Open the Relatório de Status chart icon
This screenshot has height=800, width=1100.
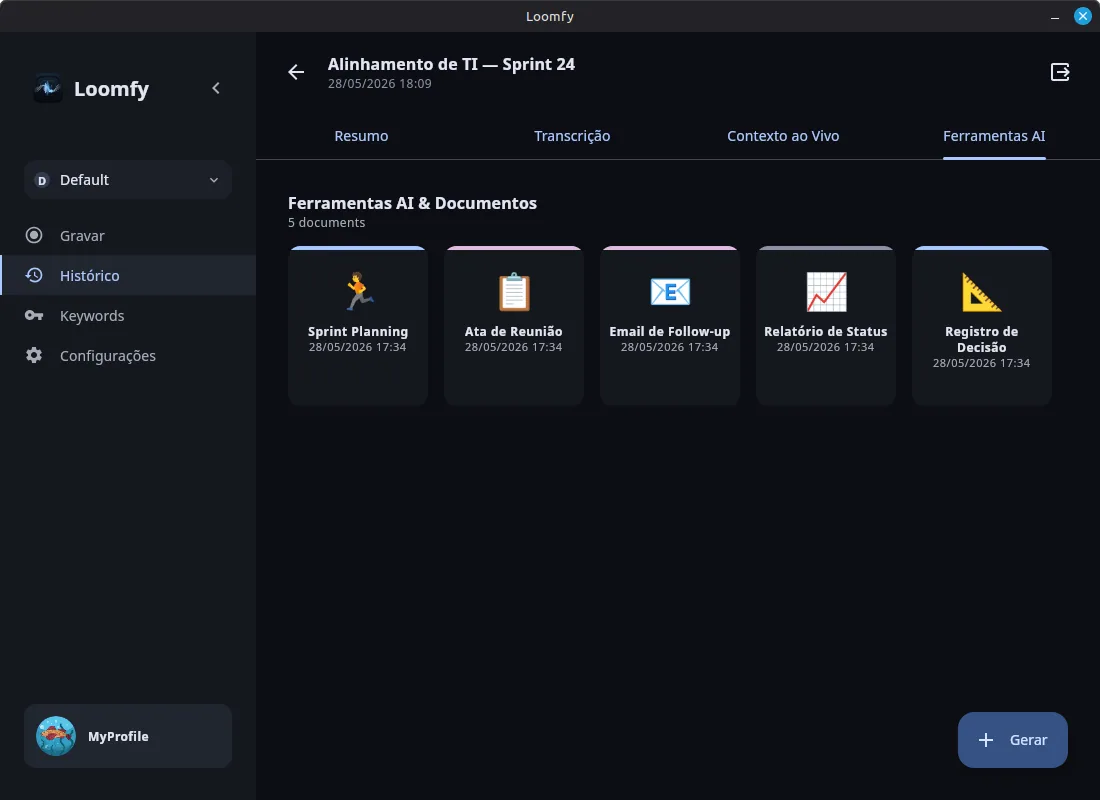826,291
